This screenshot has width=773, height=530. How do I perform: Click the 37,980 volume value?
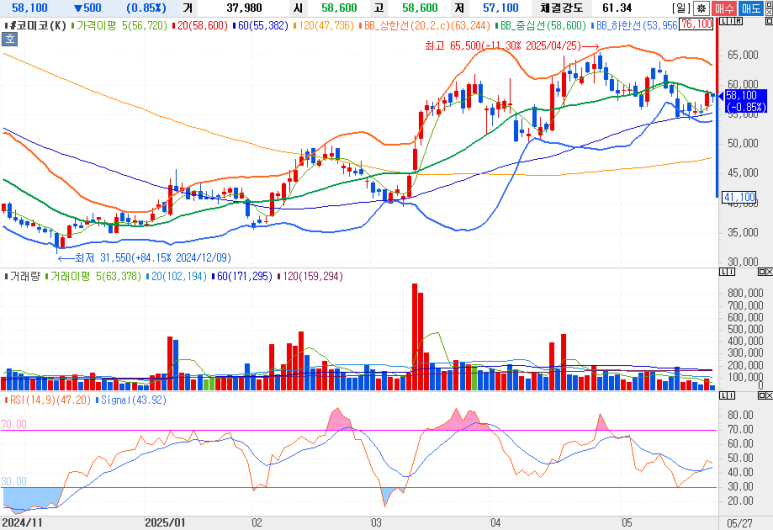[x=245, y=8]
